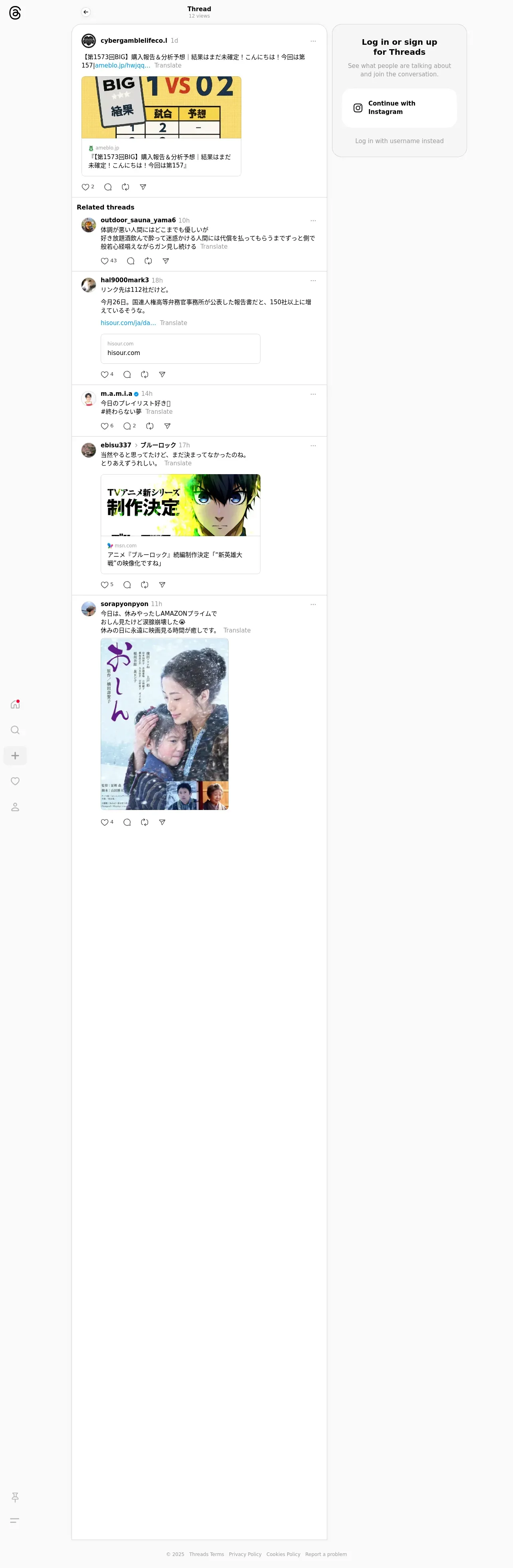The width and height of the screenshot is (513, 1568).
Task: Open replies on the m.a.m.i.a post
Action: point(129,426)
